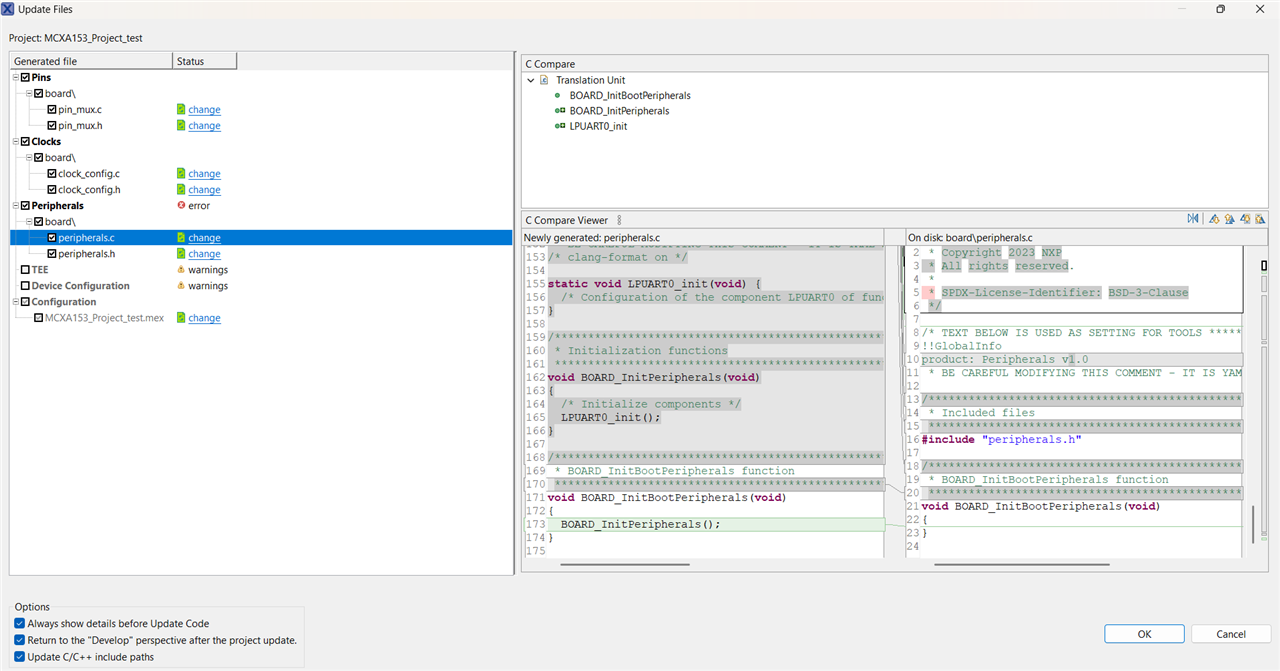
Task: Collapse the board folder under Clocks
Action: (29, 158)
